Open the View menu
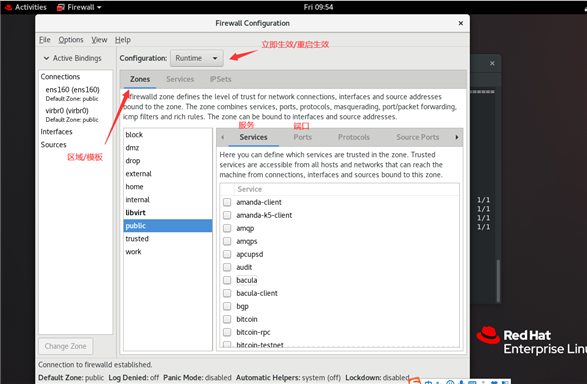 point(99,40)
